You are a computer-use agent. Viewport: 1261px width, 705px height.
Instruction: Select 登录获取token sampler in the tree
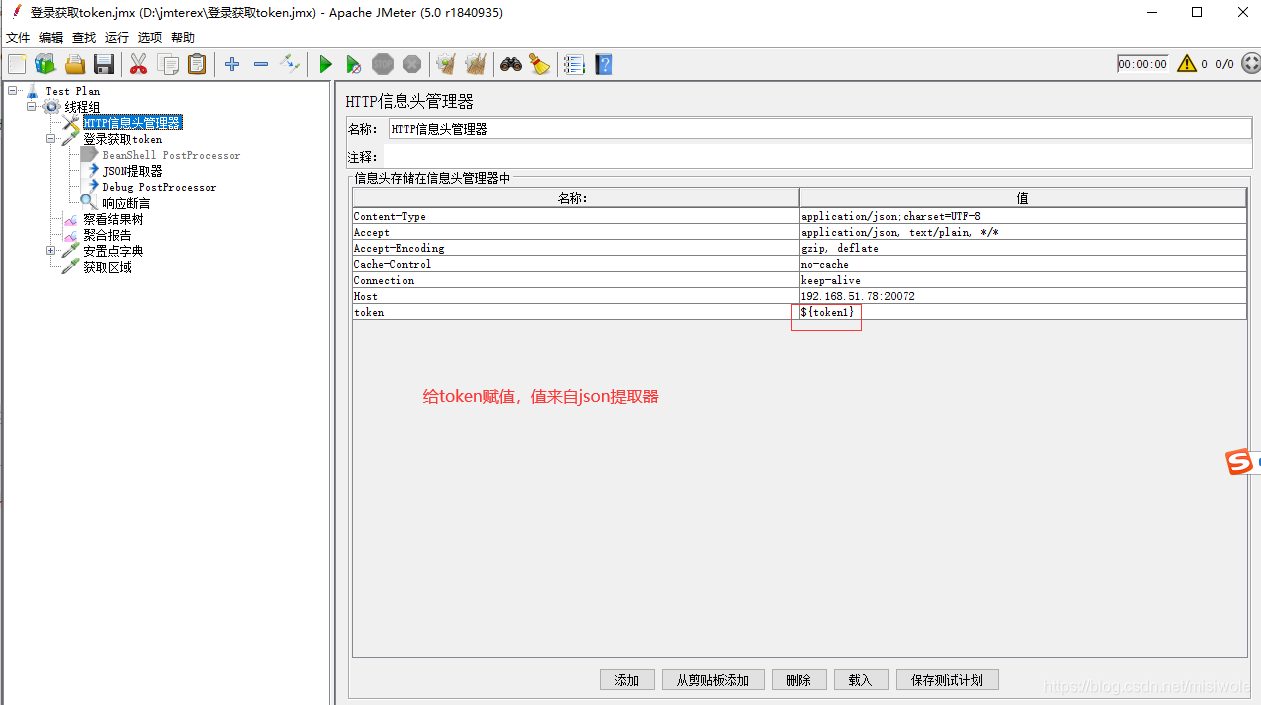(x=122, y=139)
